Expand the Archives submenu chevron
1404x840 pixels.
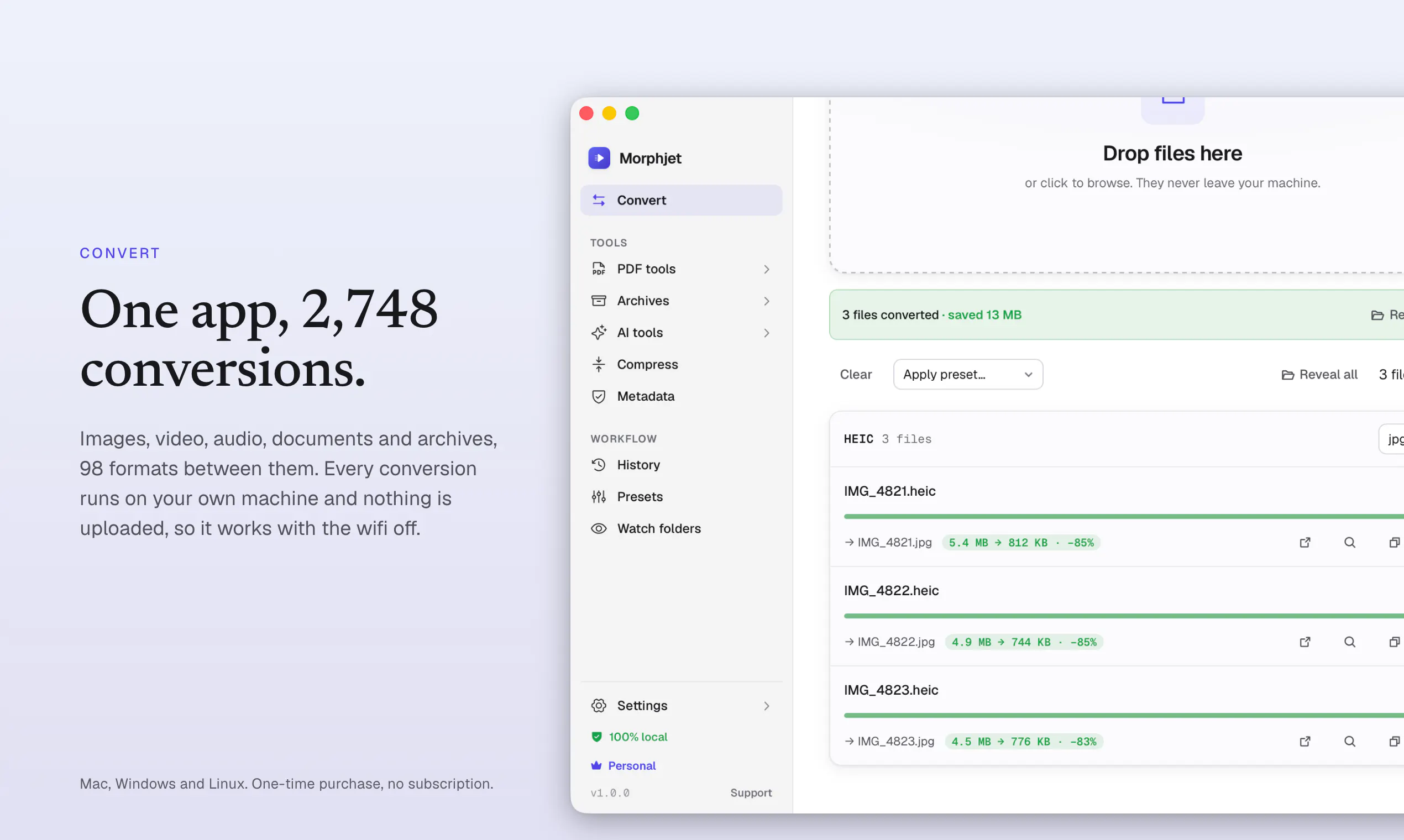(x=767, y=301)
